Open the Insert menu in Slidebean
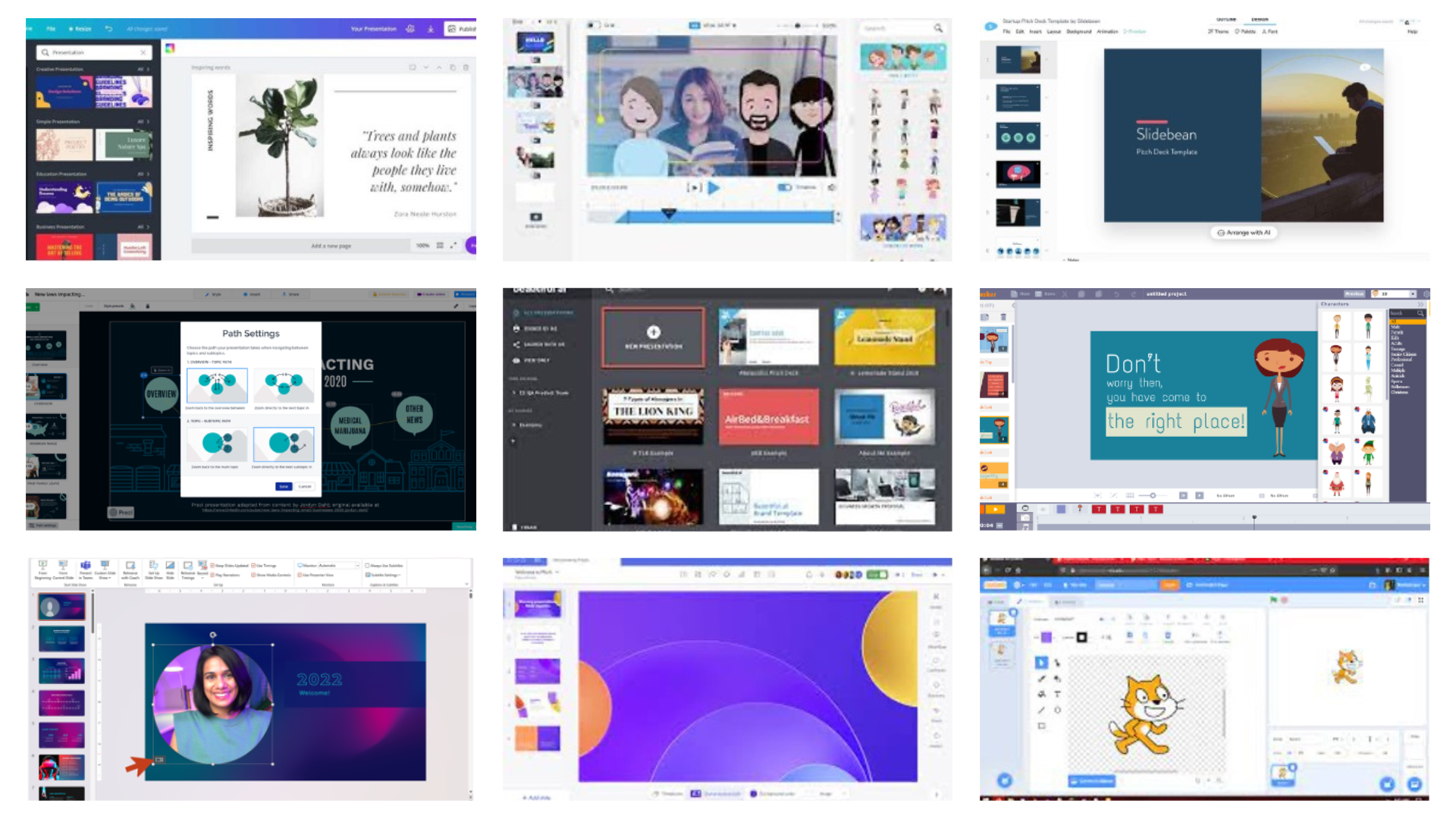 pos(1035,32)
